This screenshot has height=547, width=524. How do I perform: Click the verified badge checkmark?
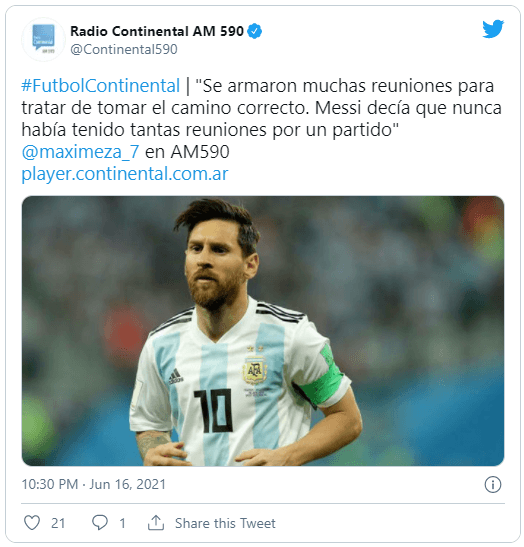coord(255,31)
